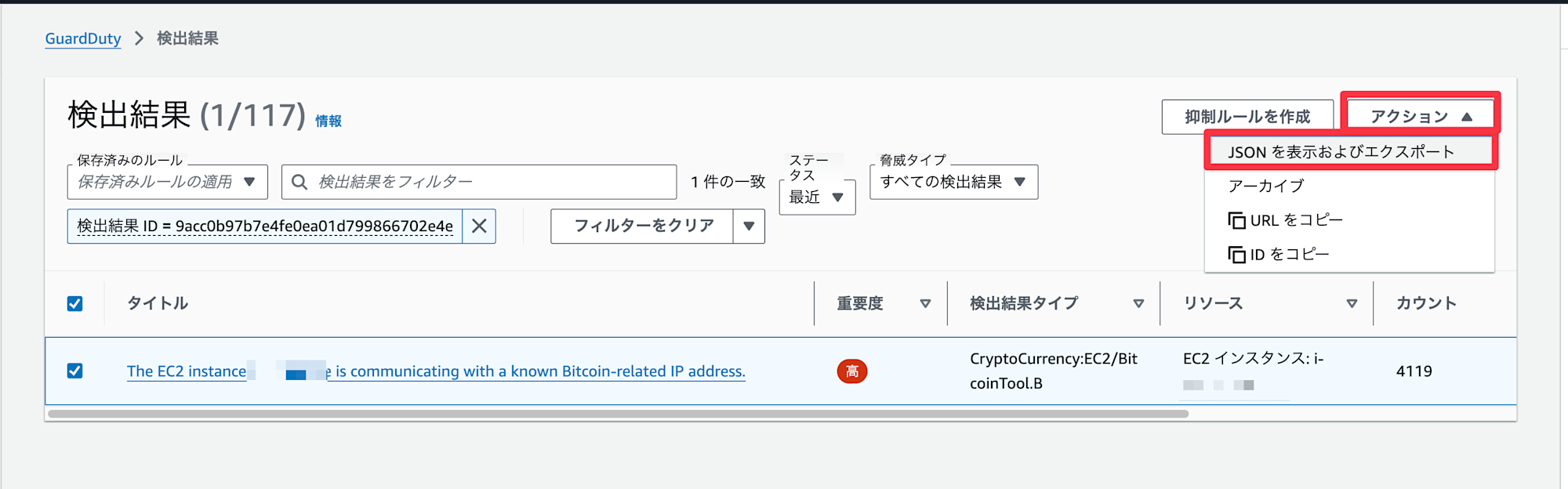Image resolution: width=1568 pixels, height=489 pixels.
Task: Click the copy icon beside URL をコピー
Action: (x=1236, y=220)
